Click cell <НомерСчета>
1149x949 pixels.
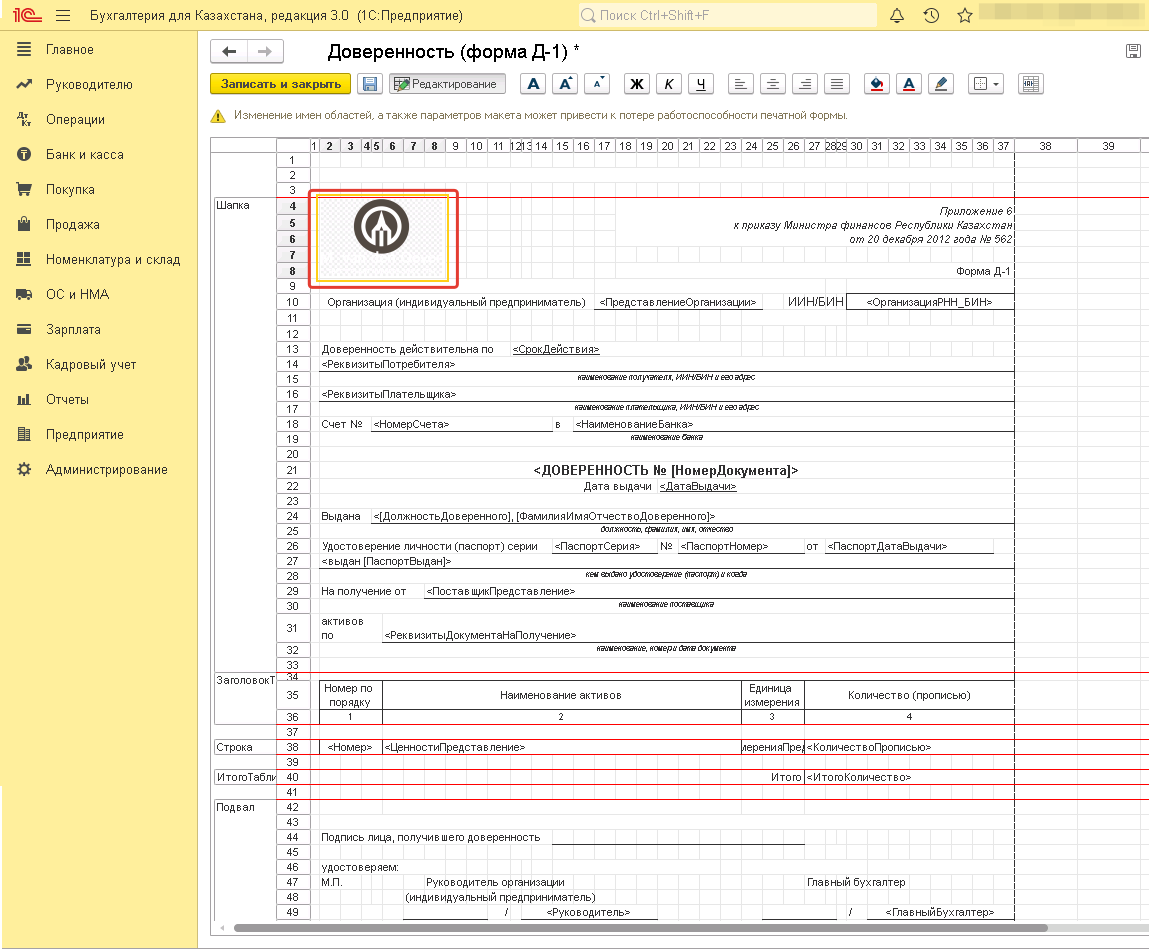coord(462,424)
